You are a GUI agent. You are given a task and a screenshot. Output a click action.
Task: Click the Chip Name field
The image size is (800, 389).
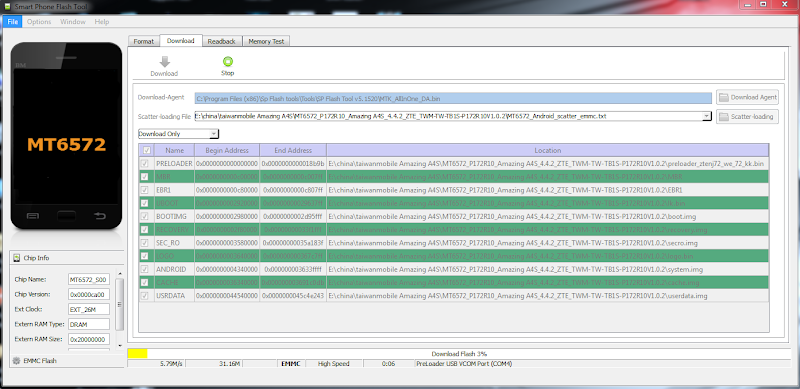[x=89, y=279]
